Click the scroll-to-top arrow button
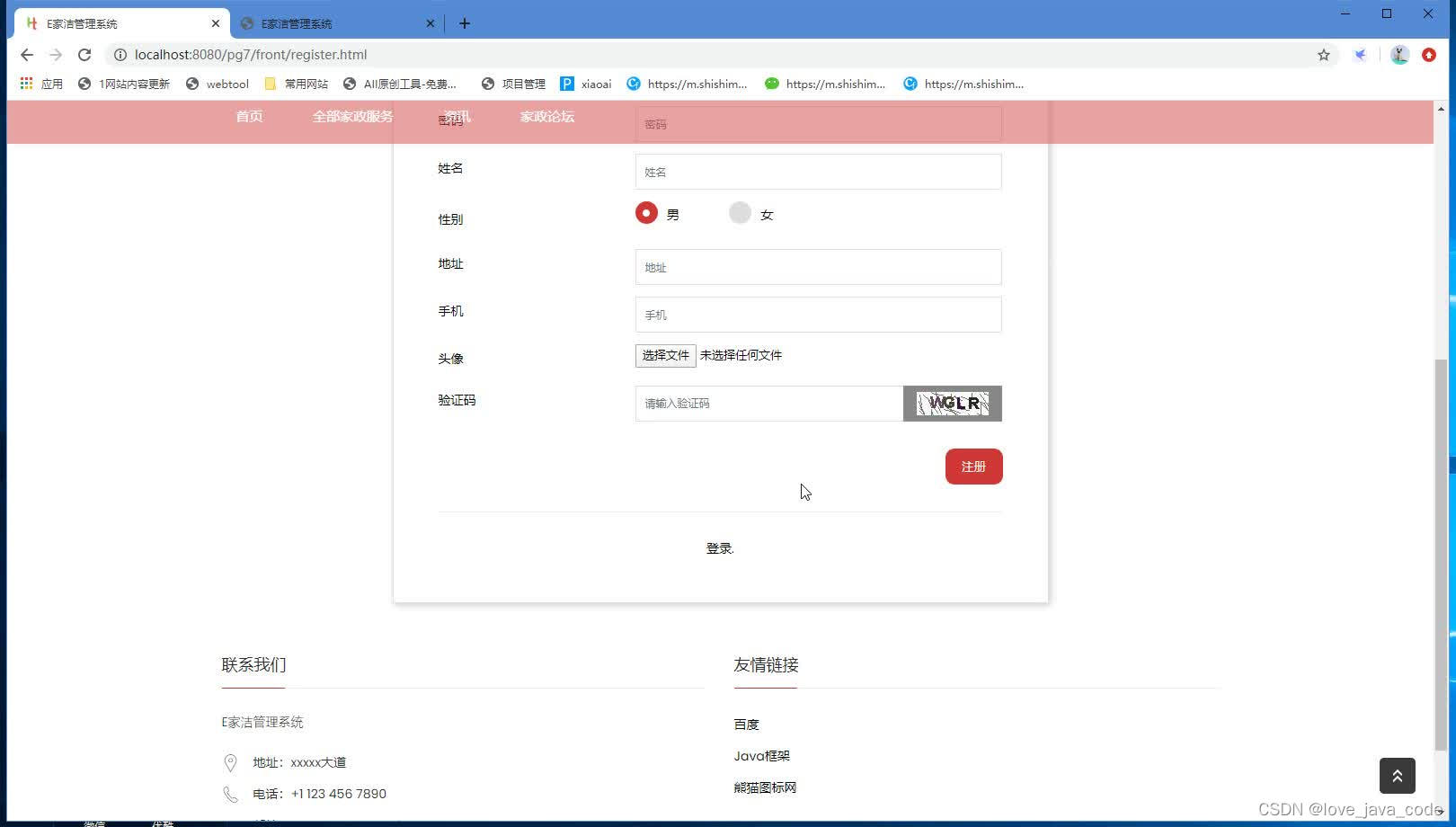1456x827 pixels. click(1397, 775)
